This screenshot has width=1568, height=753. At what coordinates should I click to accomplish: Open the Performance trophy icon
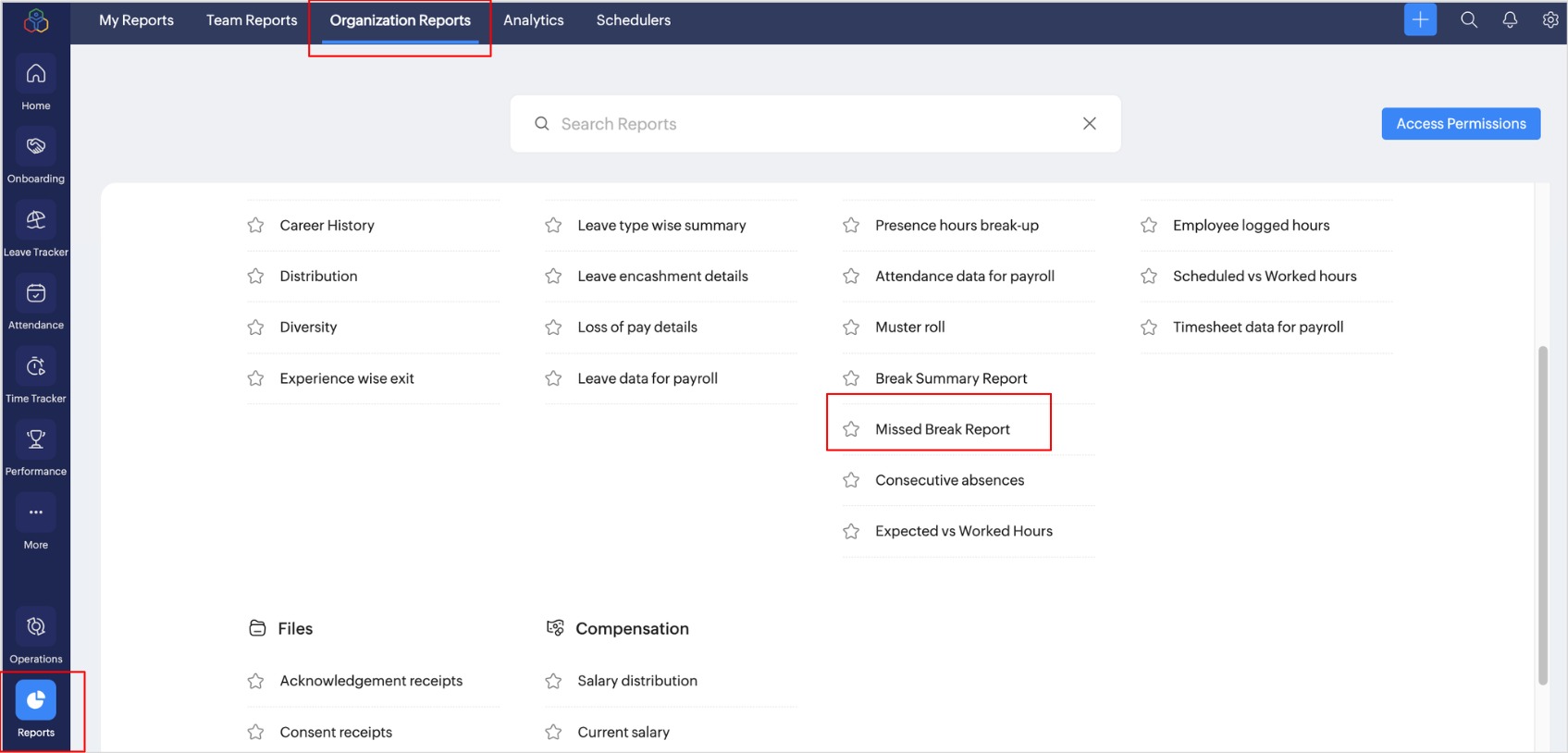click(x=36, y=440)
